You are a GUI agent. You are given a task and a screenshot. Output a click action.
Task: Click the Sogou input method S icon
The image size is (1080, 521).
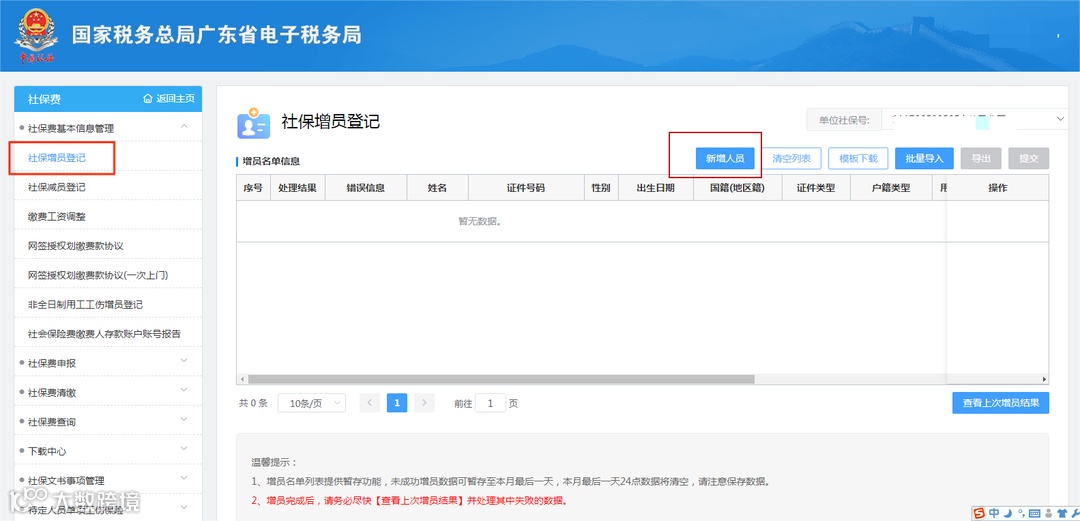[979, 513]
